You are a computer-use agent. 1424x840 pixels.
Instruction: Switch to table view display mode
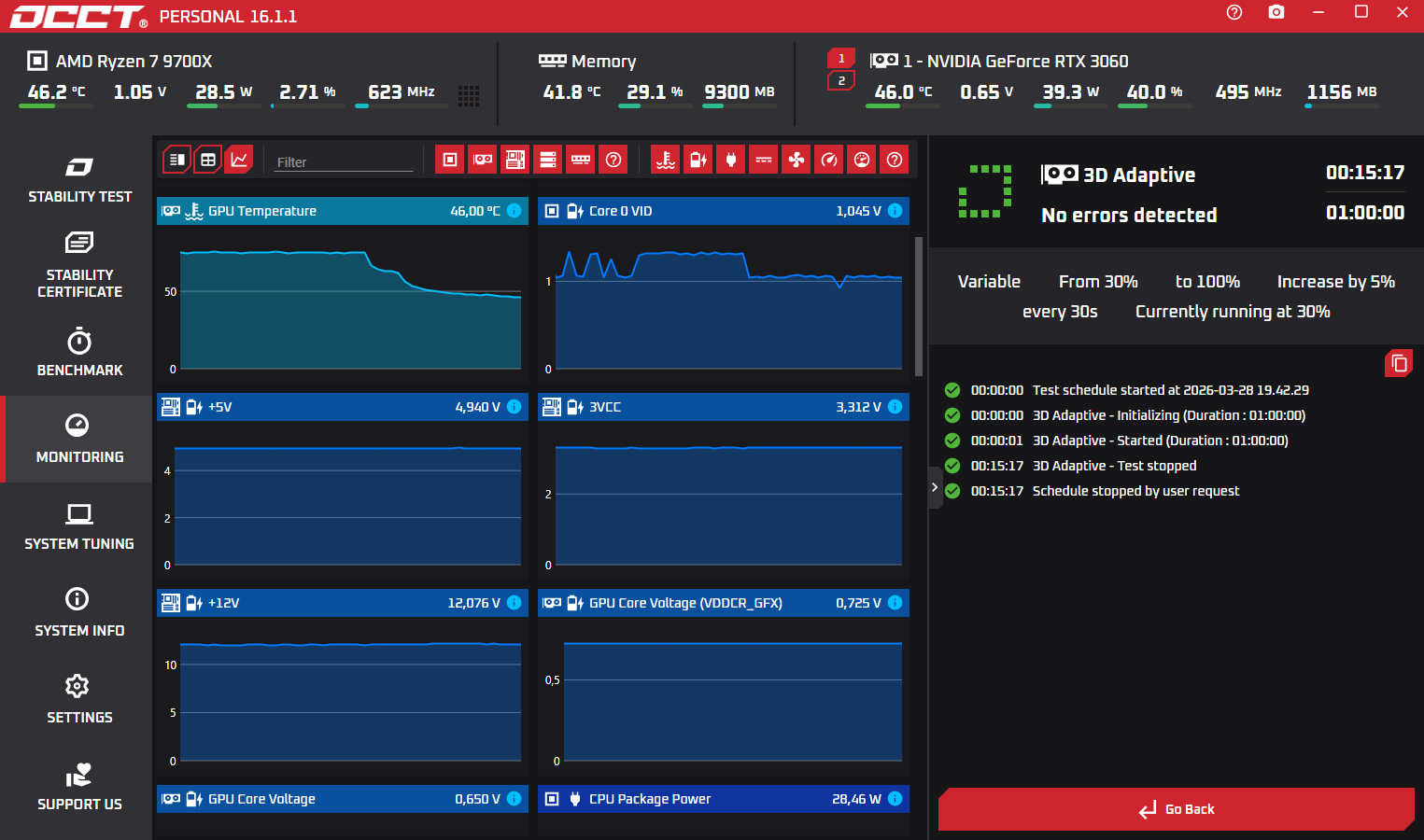coord(208,160)
